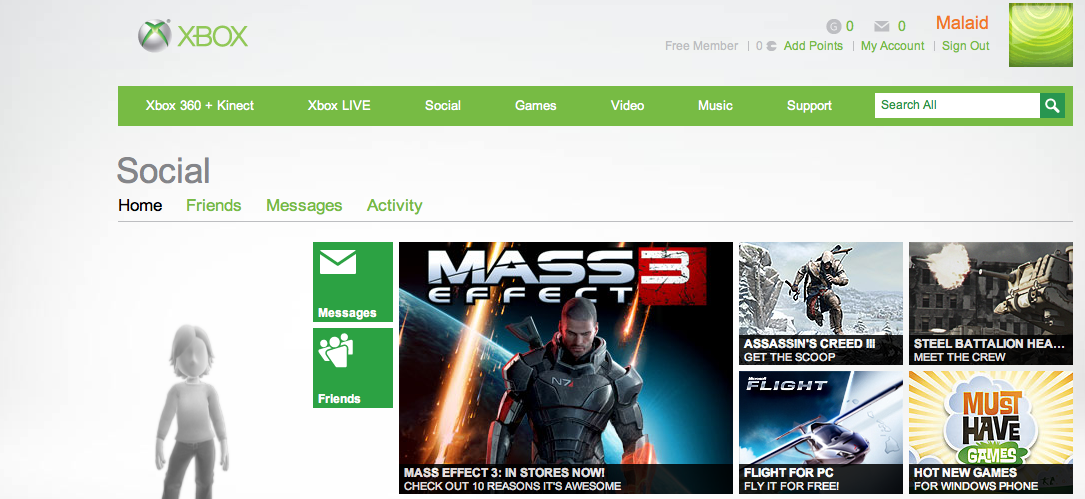Open the Support menu
Screen dimensions: 1085x499
pyautogui.click(x=809, y=105)
